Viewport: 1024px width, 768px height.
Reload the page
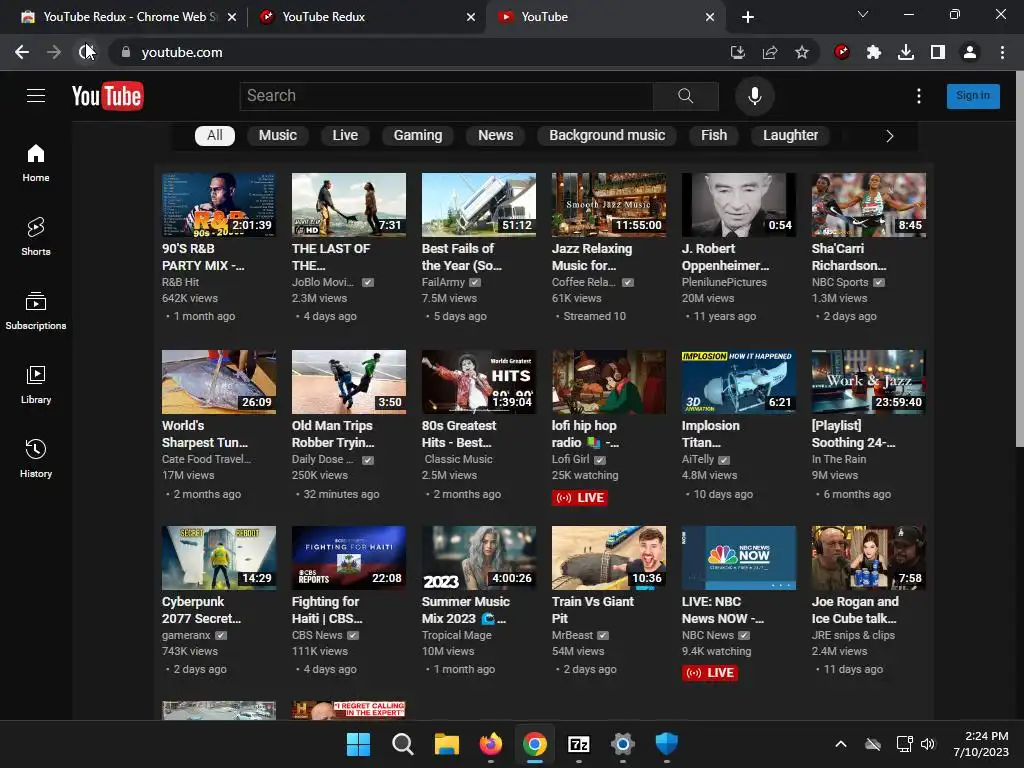(86, 52)
